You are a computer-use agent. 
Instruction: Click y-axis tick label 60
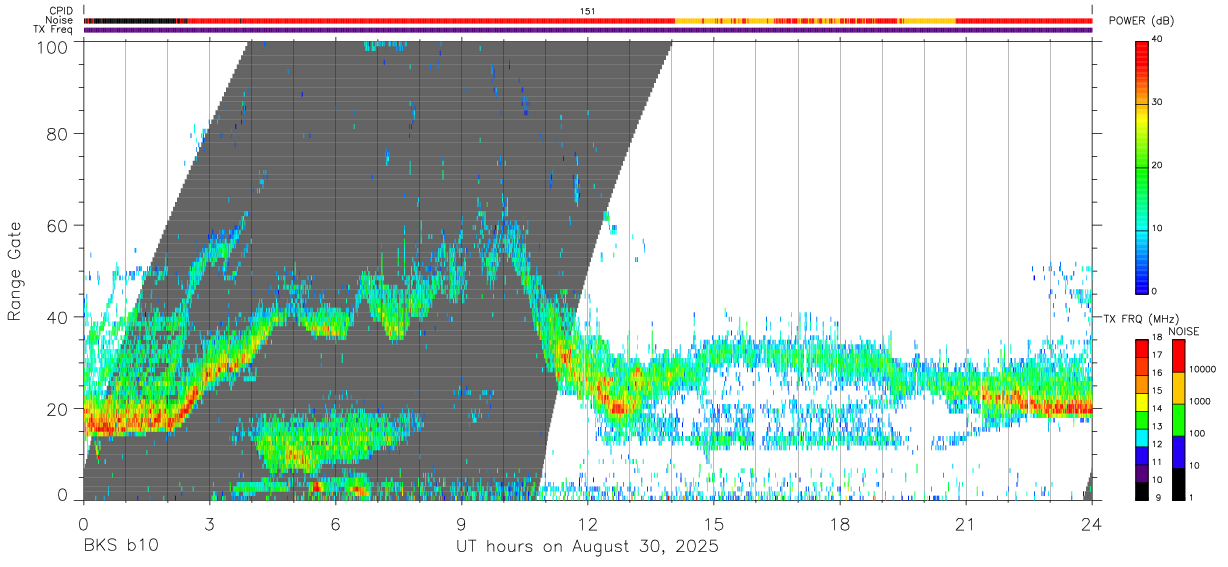point(57,225)
